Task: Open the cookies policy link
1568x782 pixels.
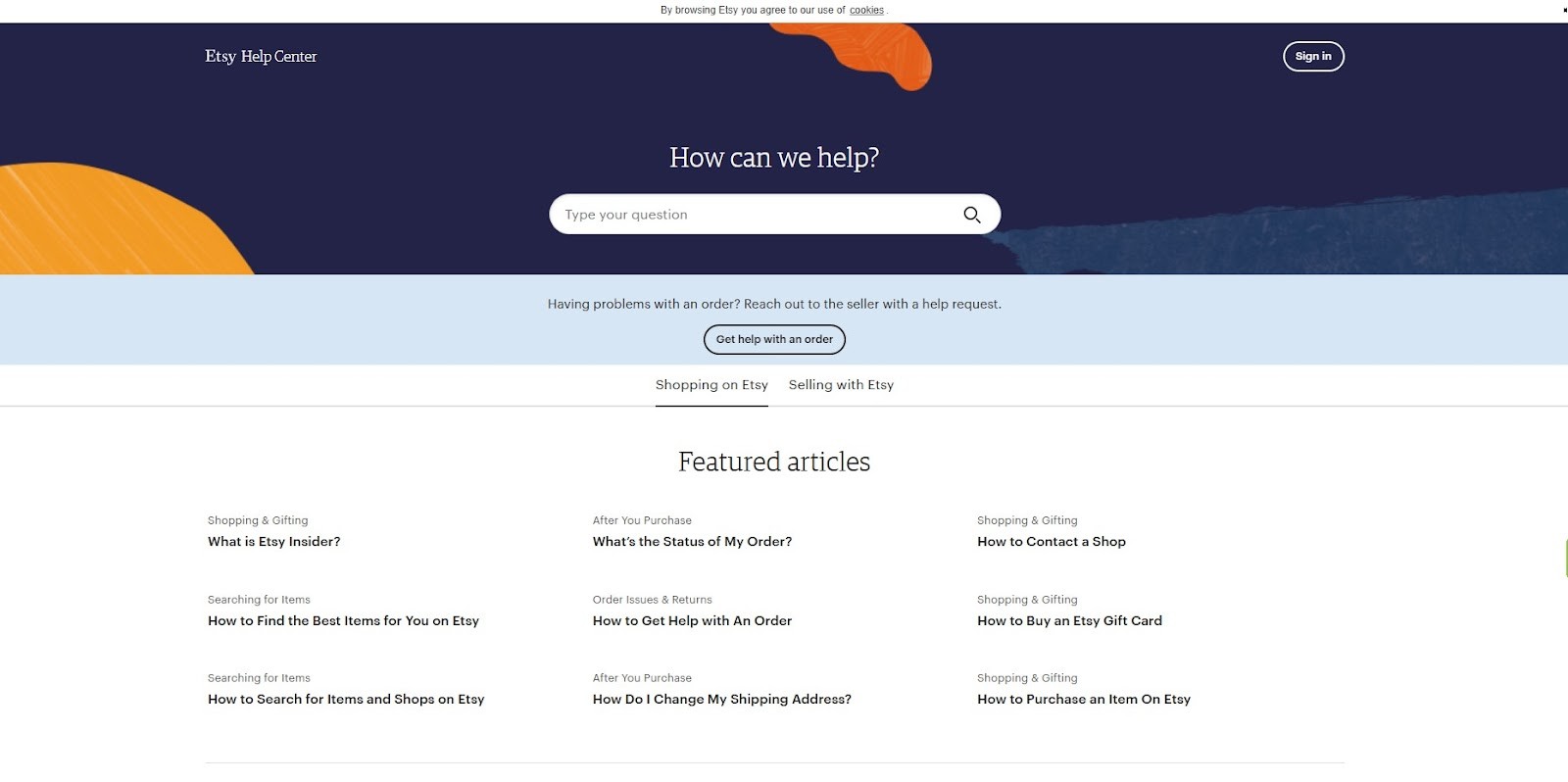Action: (866, 10)
